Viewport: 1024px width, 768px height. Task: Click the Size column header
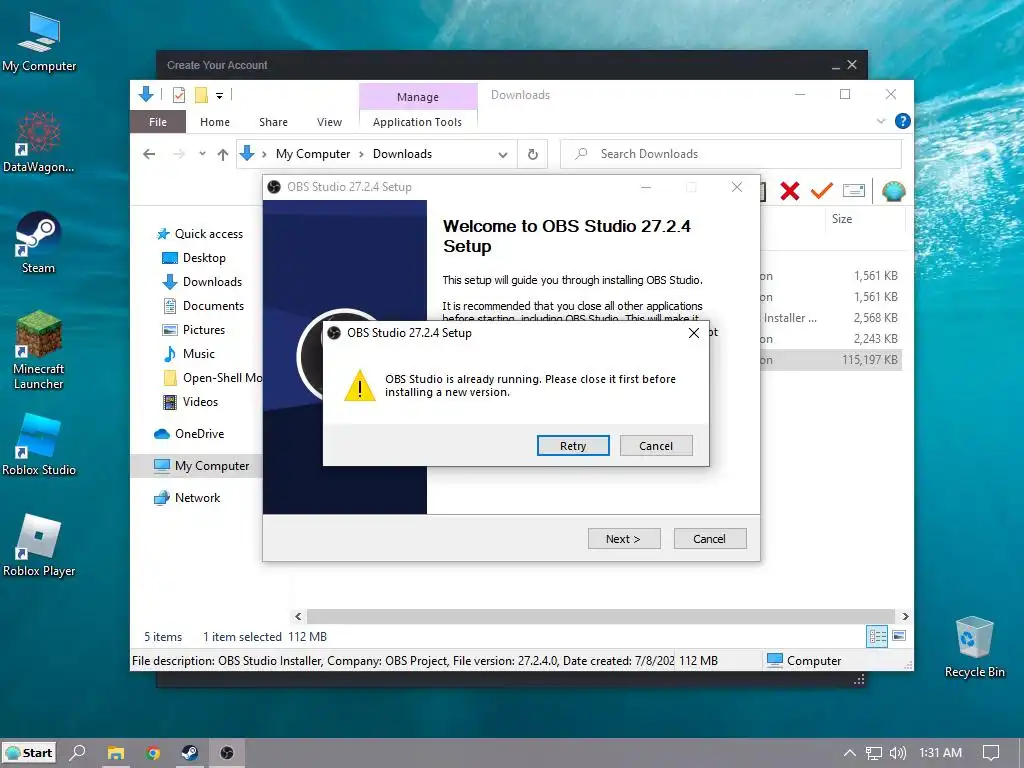(x=842, y=219)
